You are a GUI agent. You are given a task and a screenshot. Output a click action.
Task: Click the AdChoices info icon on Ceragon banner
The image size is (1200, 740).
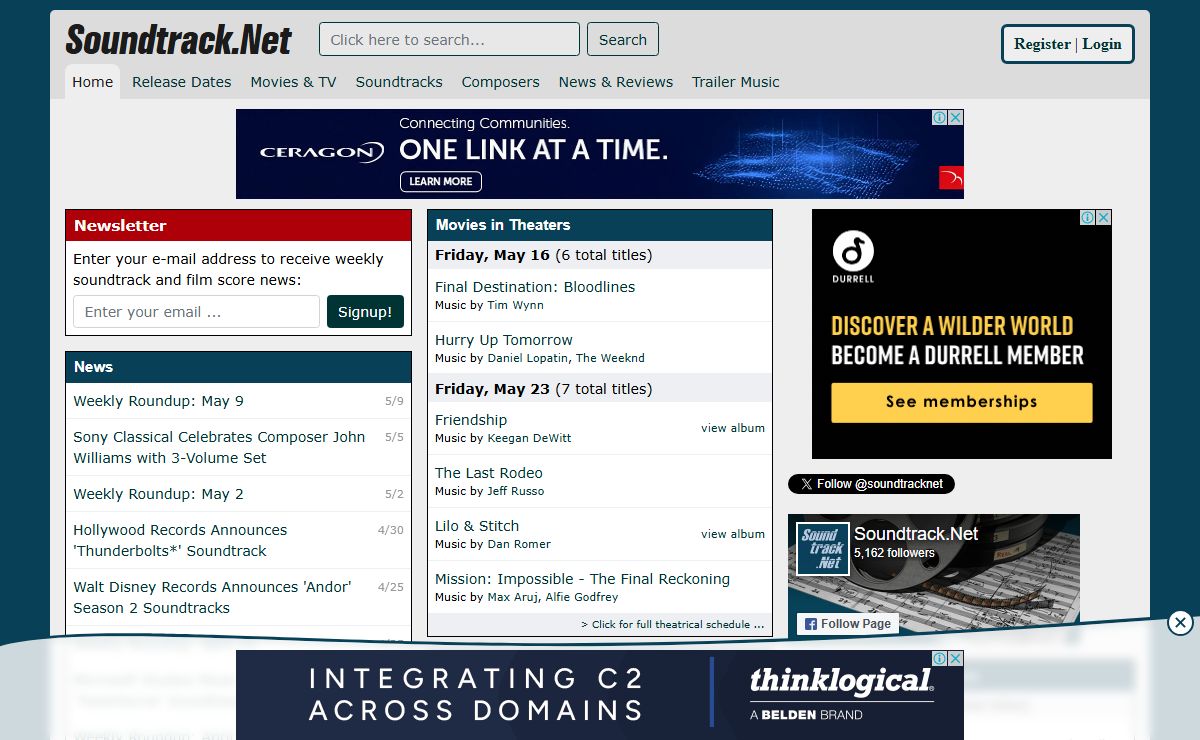coord(940,117)
